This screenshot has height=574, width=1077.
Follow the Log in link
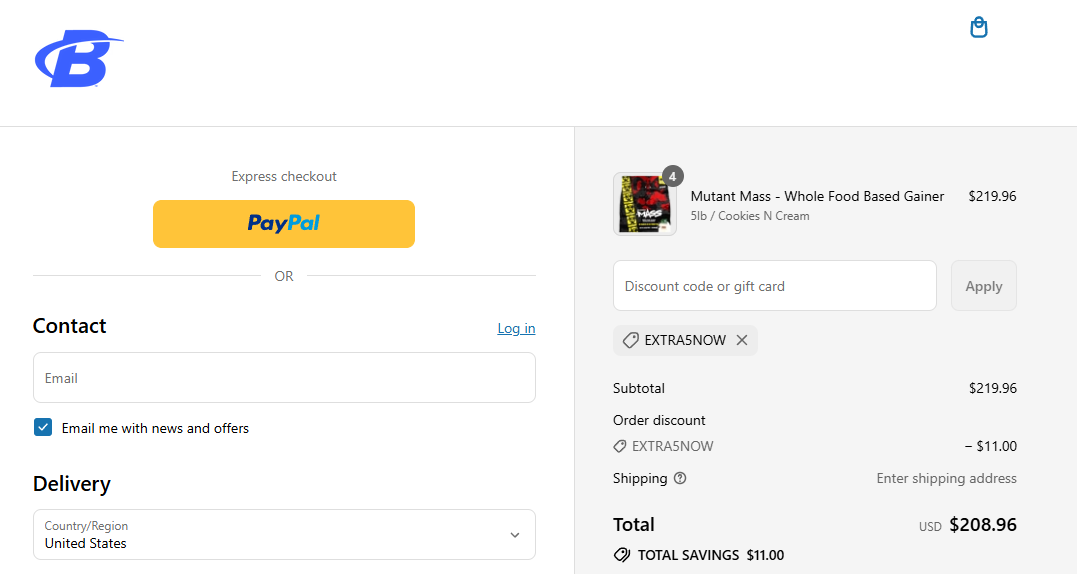[516, 328]
